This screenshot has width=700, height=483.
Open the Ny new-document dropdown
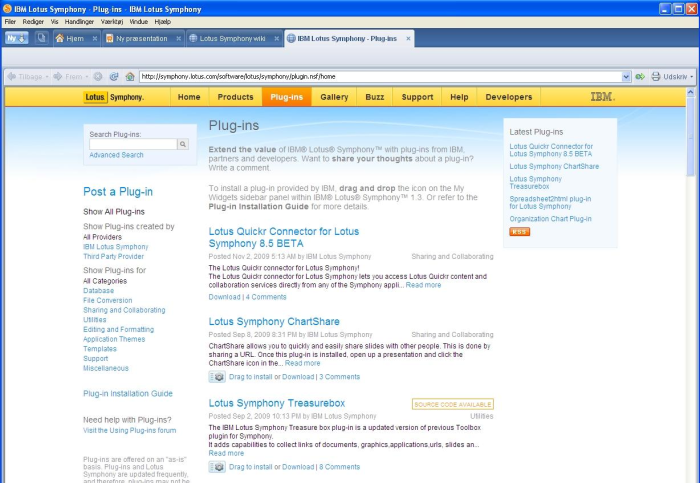[x=17, y=38]
